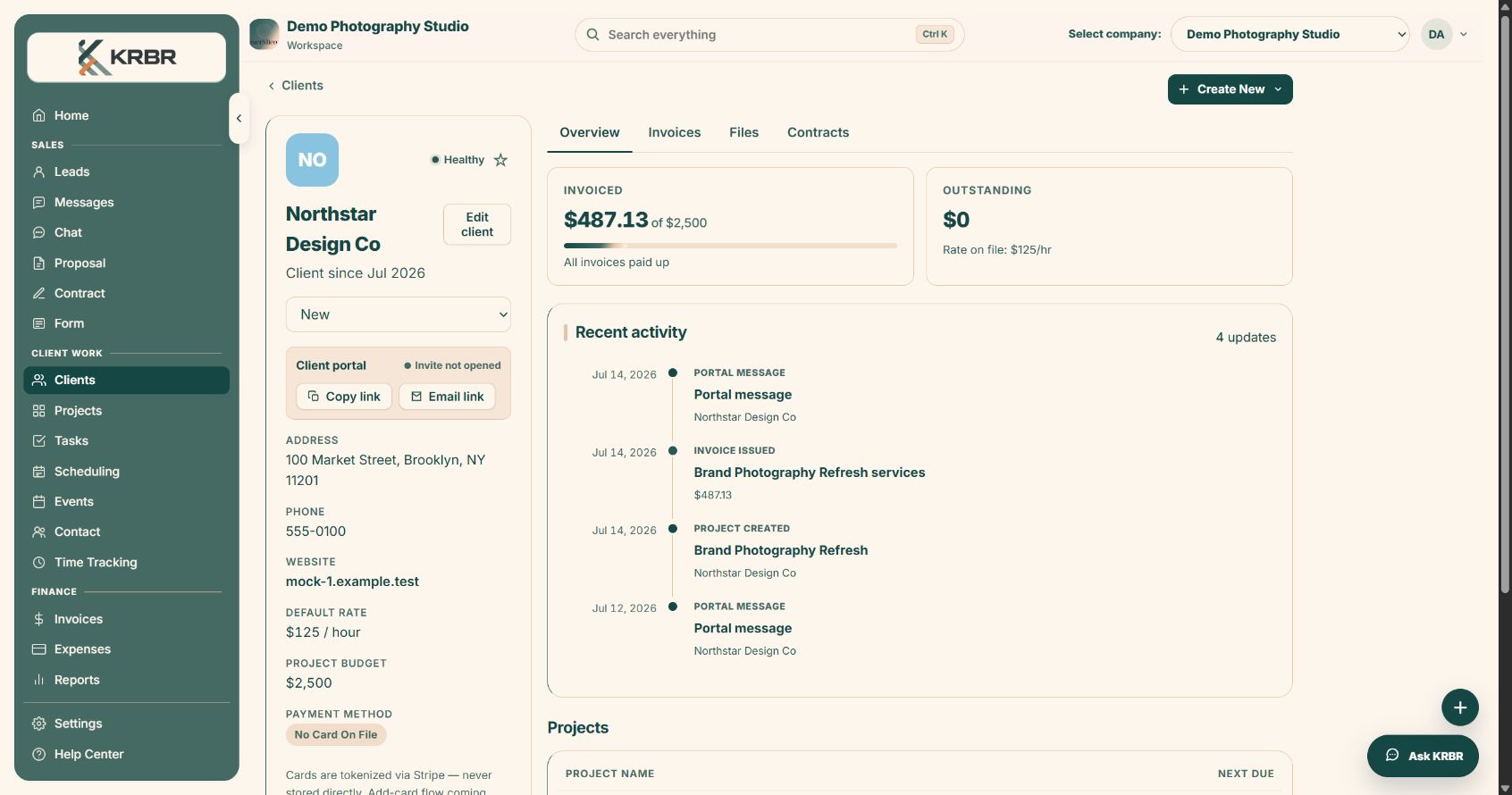Image resolution: width=1512 pixels, height=795 pixels.
Task: Click the NEXT DUE column header
Action: [x=1246, y=774]
